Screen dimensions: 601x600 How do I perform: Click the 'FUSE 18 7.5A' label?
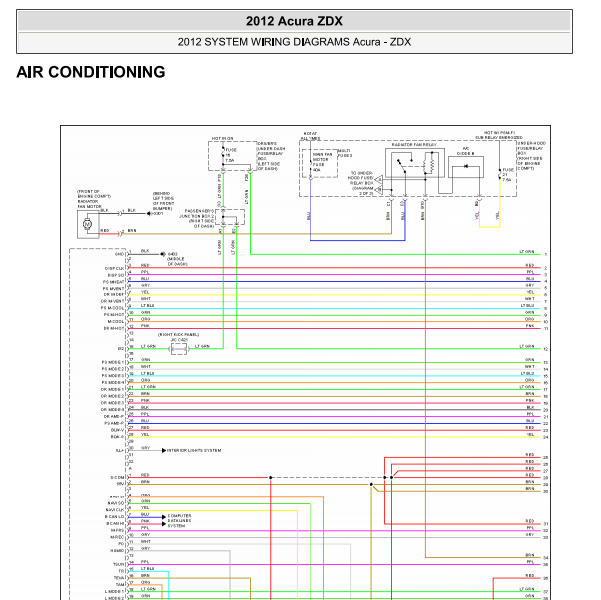pyautogui.click(x=231, y=155)
